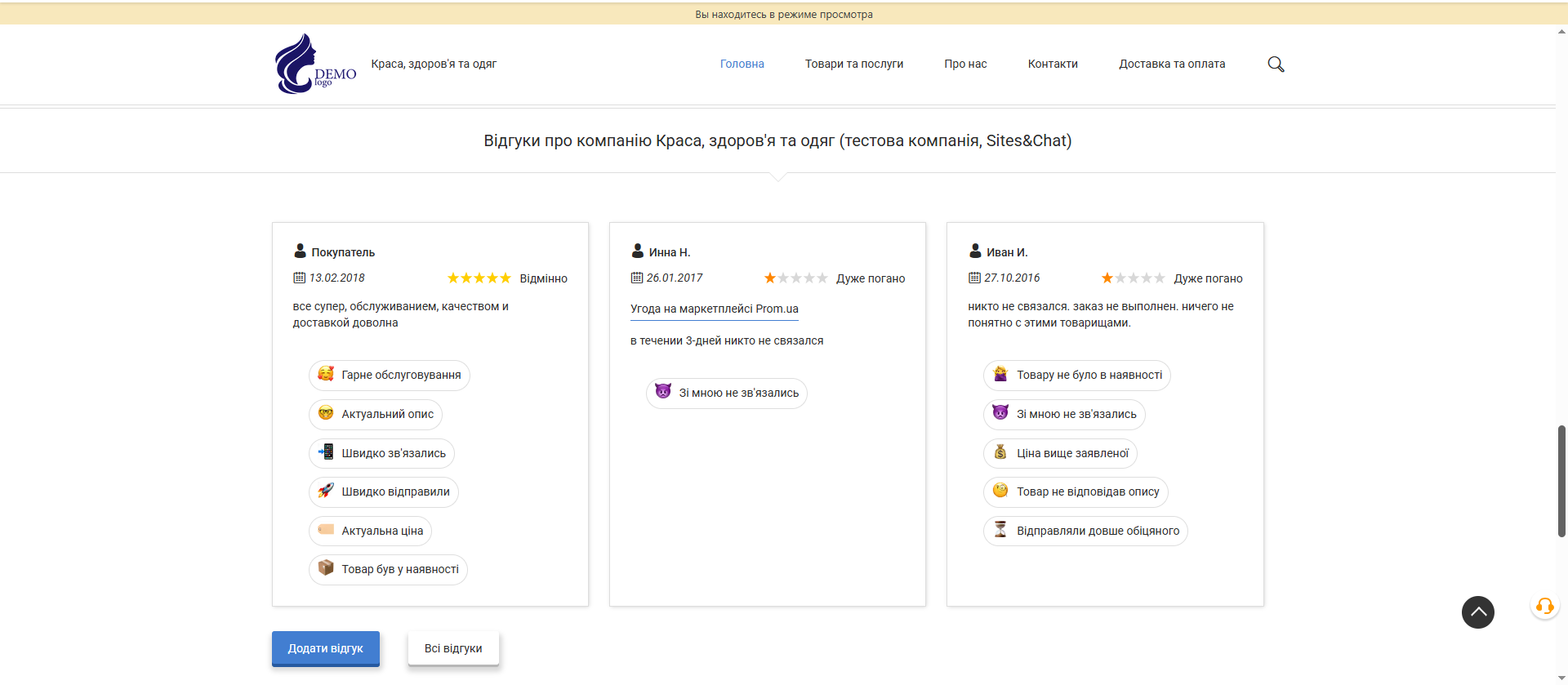Open Доставка та оплата page
The height and width of the screenshot is (685, 1568).
(x=1171, y=64)
